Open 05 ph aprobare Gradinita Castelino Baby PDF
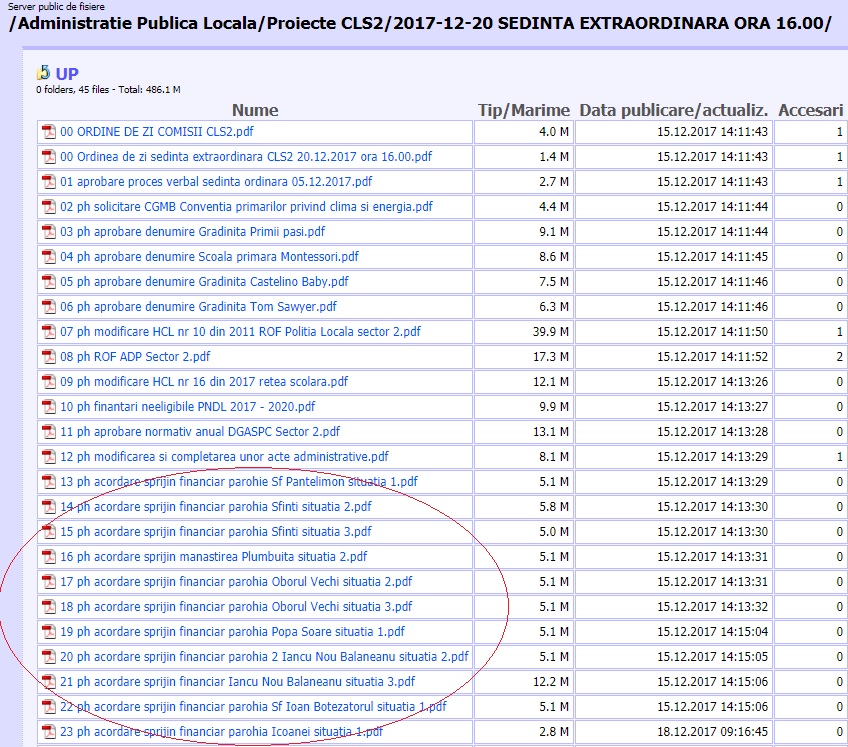848x747 pixels. [x=204, y=282]
